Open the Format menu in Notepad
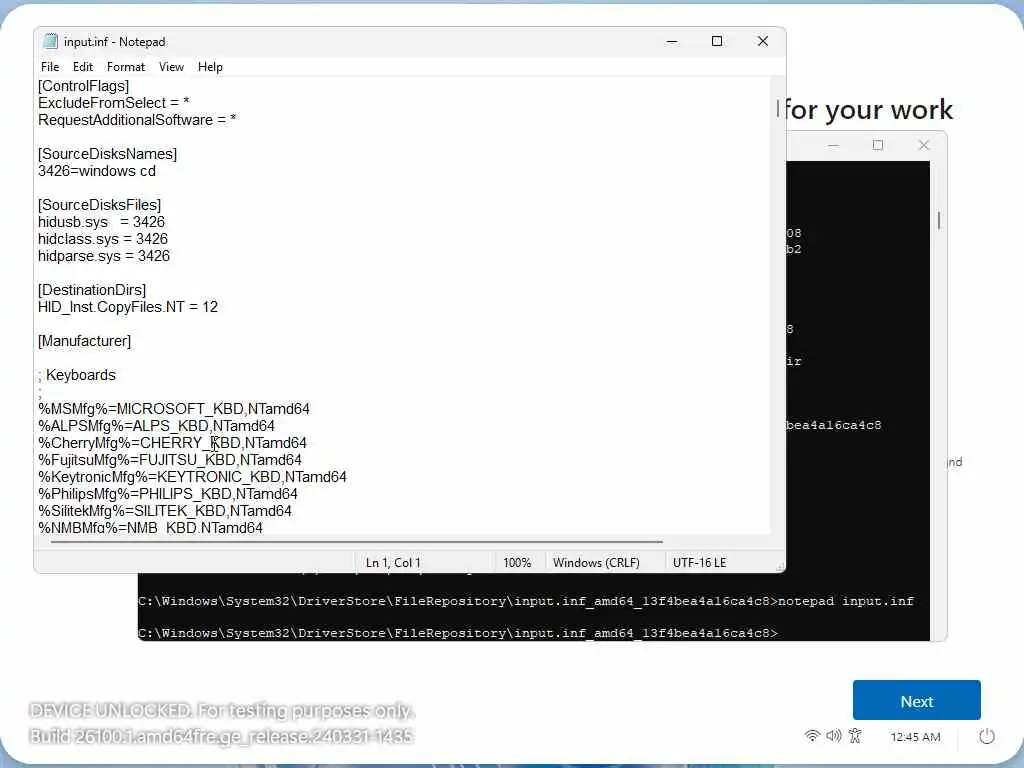Screen dimensions: 1024x768 [x=126, y=67]
